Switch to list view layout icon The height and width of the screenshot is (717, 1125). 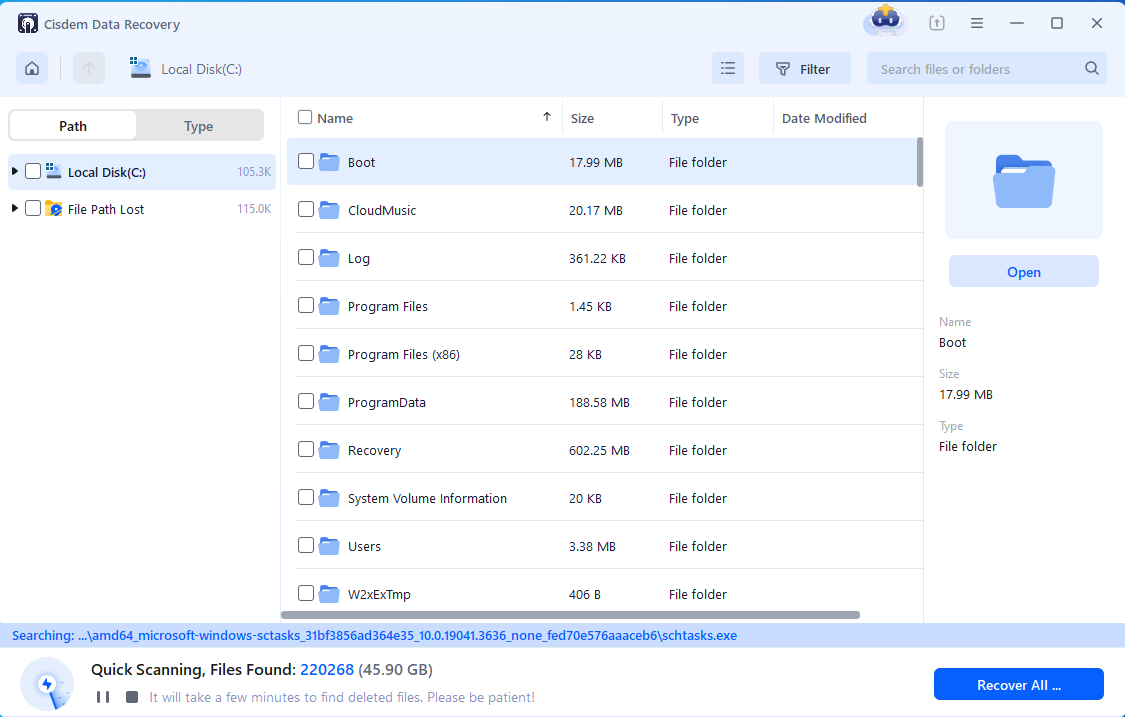[x=728, y=69]
